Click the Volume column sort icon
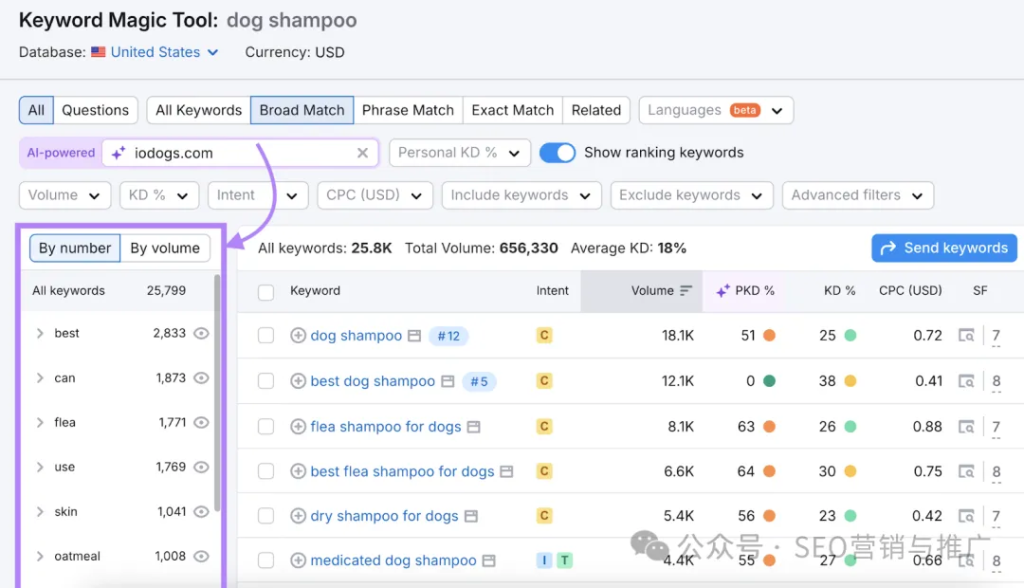 [686, 291]
